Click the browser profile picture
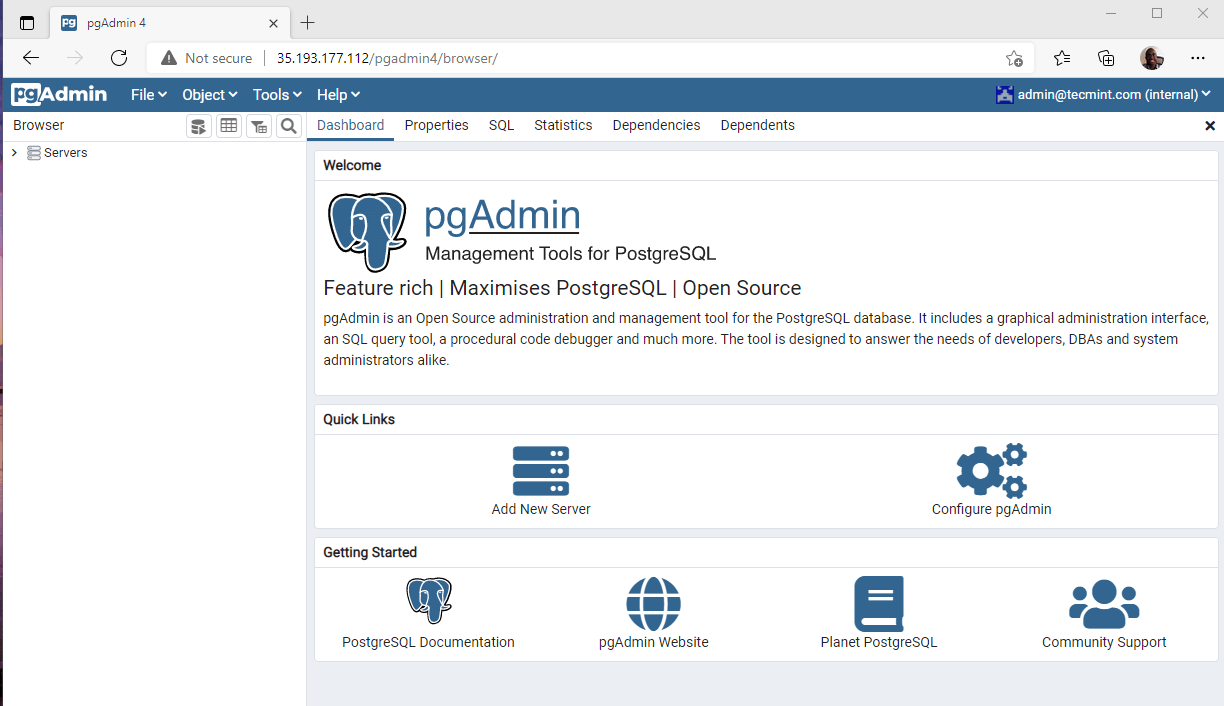1224x706 pixels. [1152, 58]
